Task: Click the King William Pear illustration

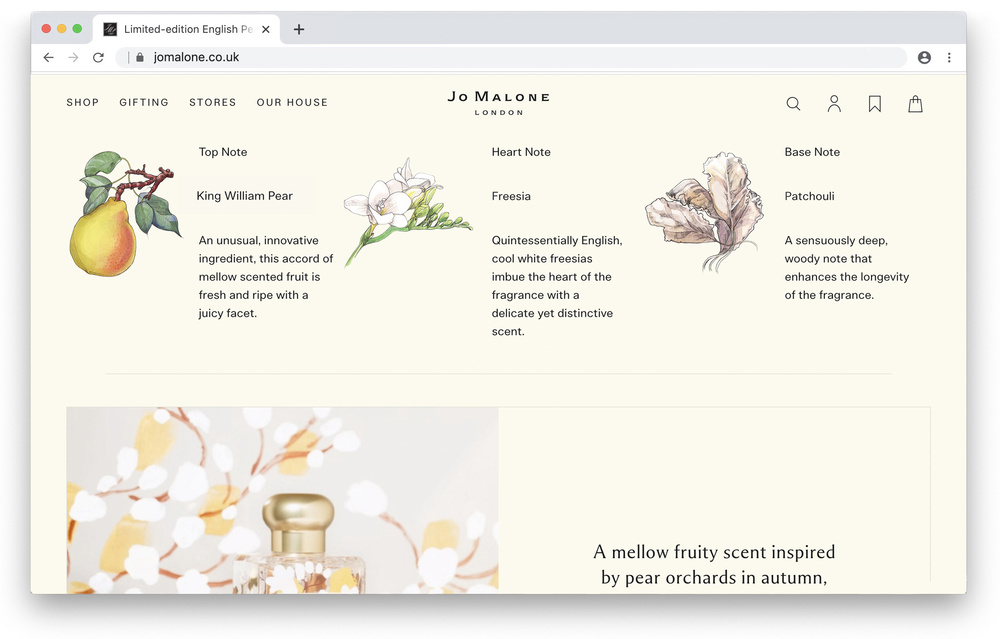Action: point(125,214)
